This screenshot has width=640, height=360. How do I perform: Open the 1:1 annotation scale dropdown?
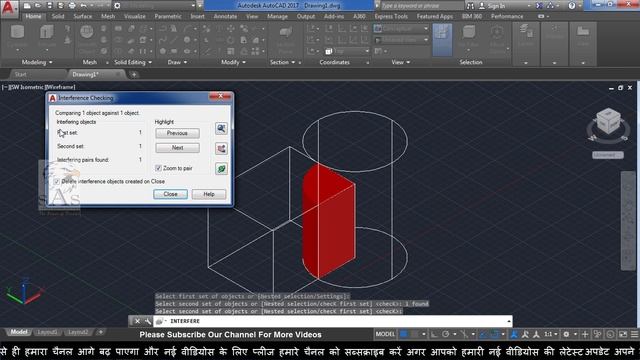coord(551,334)
